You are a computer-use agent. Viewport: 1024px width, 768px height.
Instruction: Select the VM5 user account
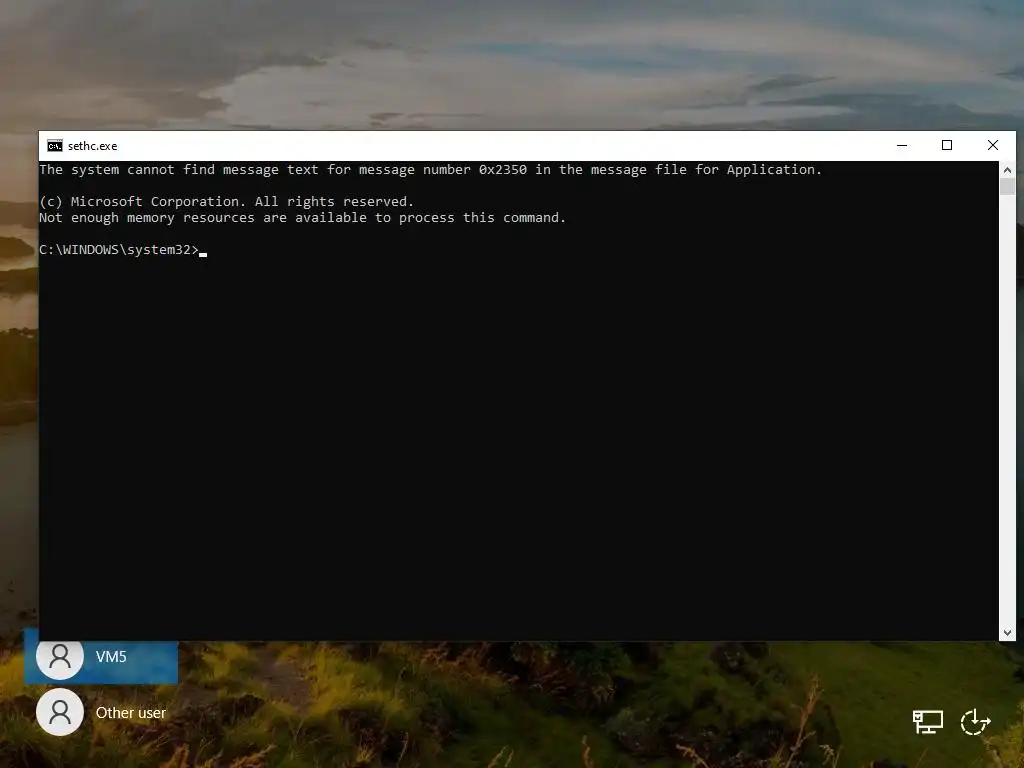point(101,656)
